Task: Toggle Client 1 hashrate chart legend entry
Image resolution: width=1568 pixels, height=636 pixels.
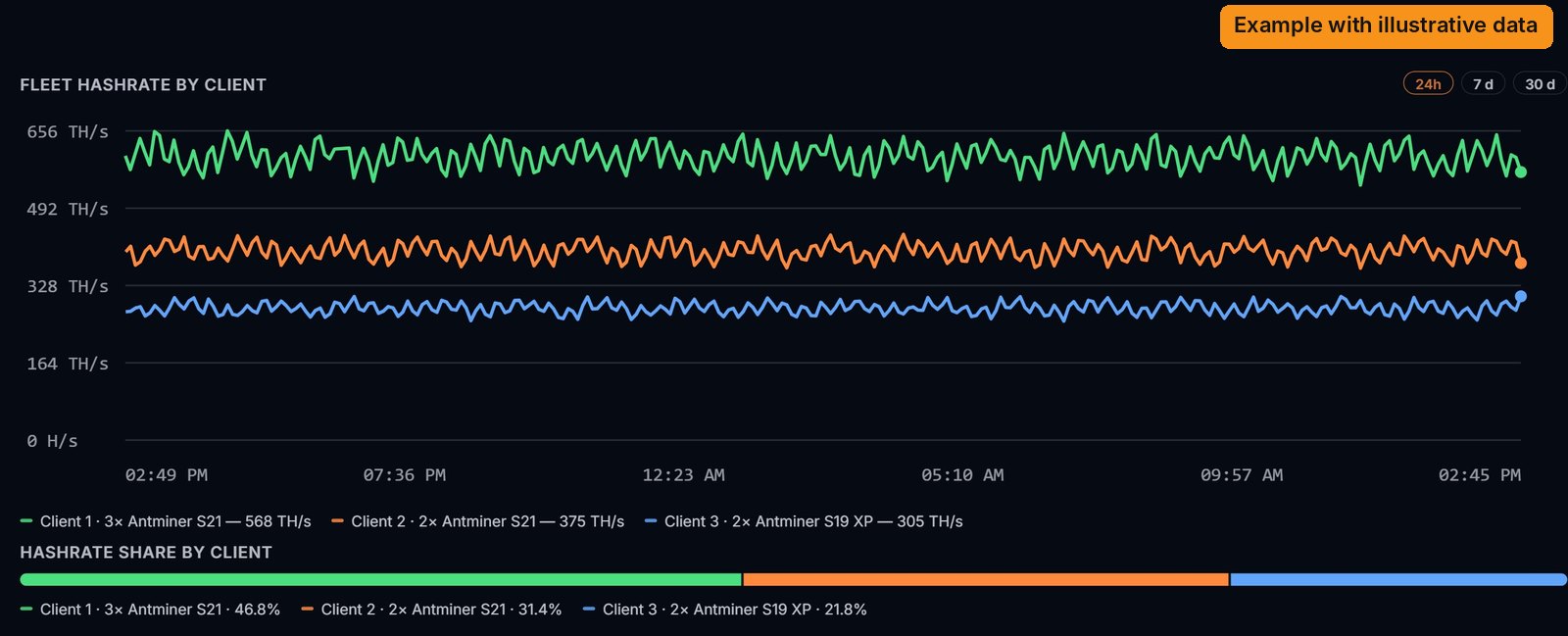Action: click(166, 521)
